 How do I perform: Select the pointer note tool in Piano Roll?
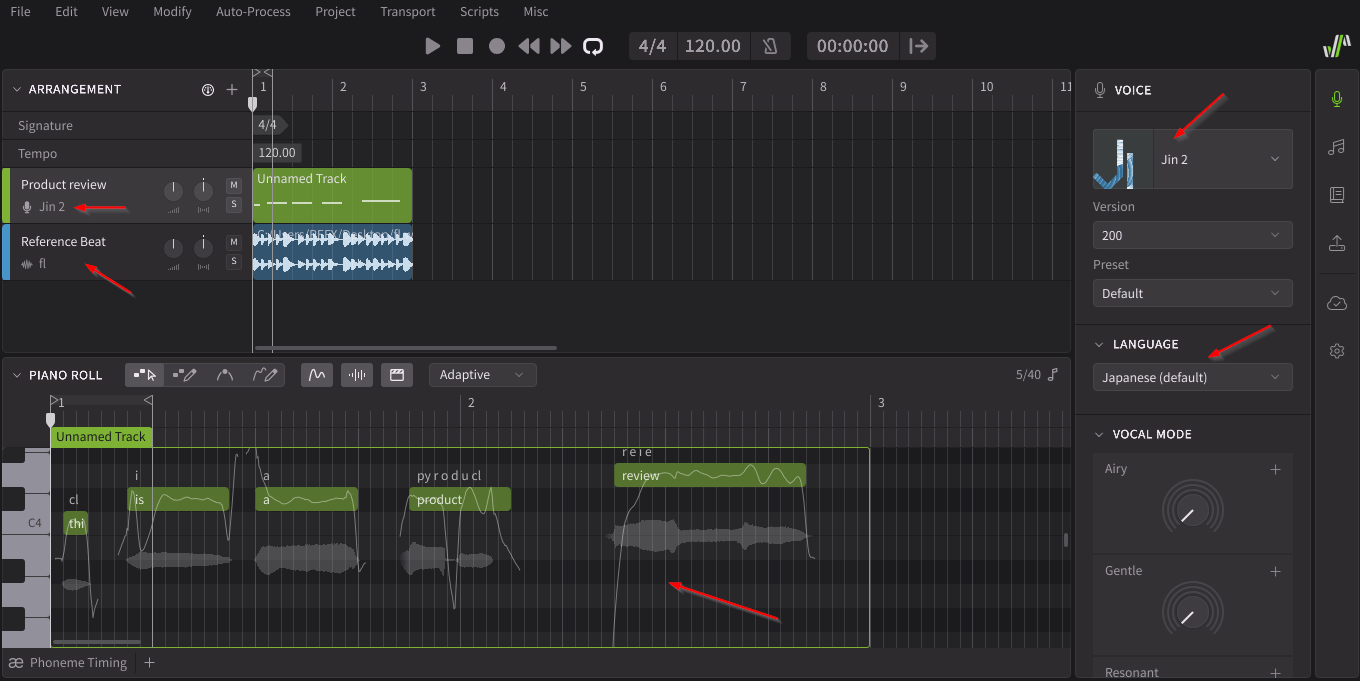click(145, 375)
